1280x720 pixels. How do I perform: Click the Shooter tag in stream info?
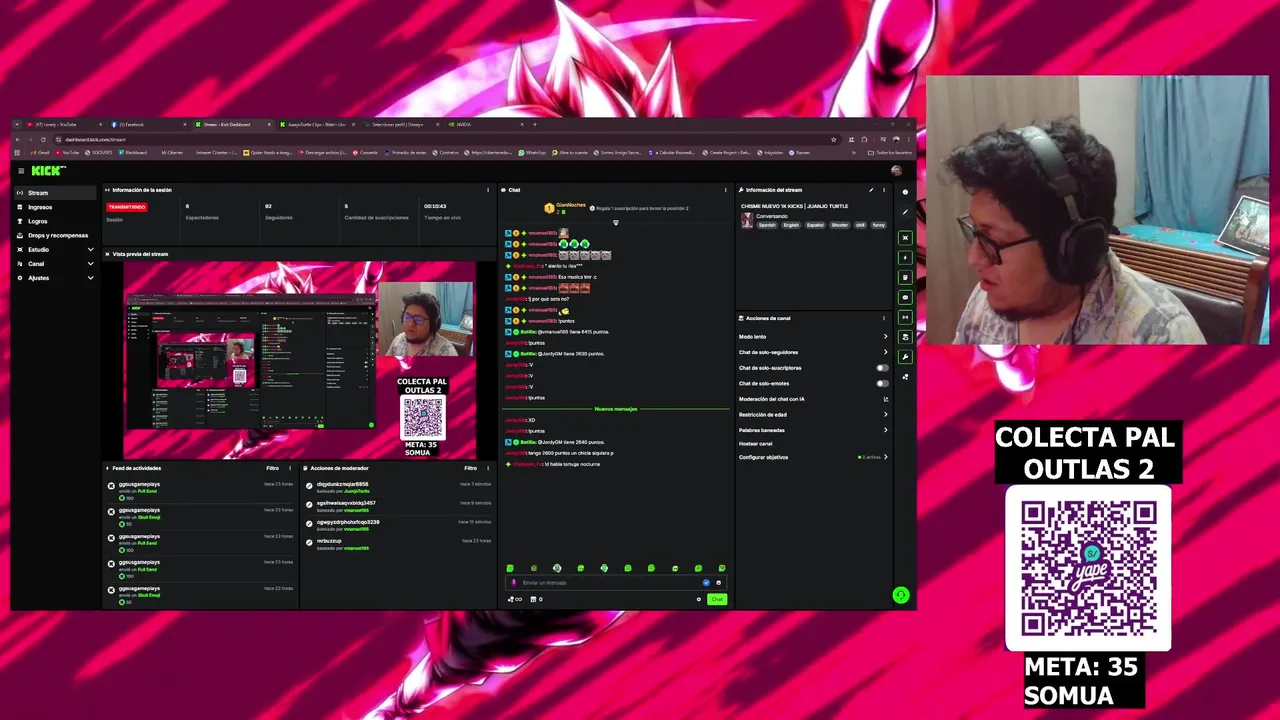coord(839,225)
